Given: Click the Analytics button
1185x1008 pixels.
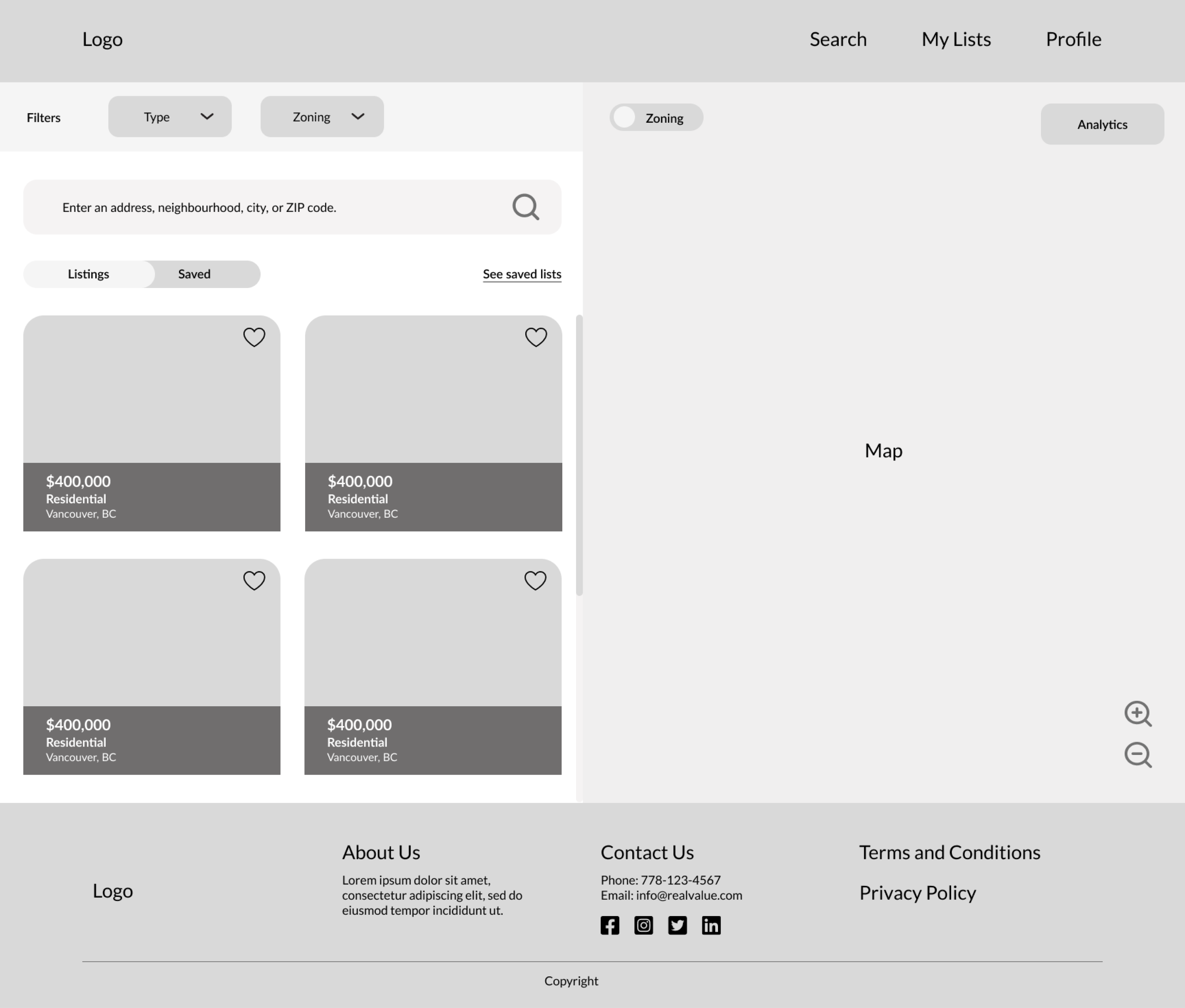Looking at the screenshot, I should [x=1102, y=124].
